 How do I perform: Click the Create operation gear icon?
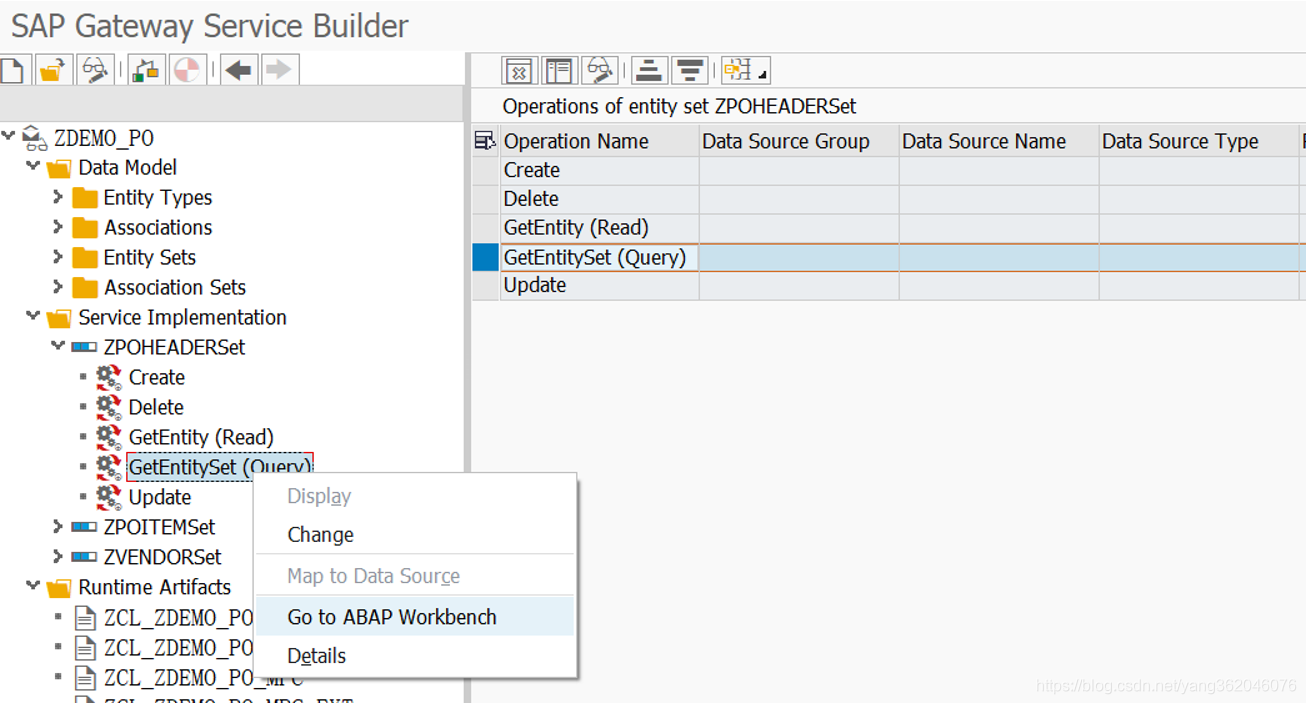[109, 377]
